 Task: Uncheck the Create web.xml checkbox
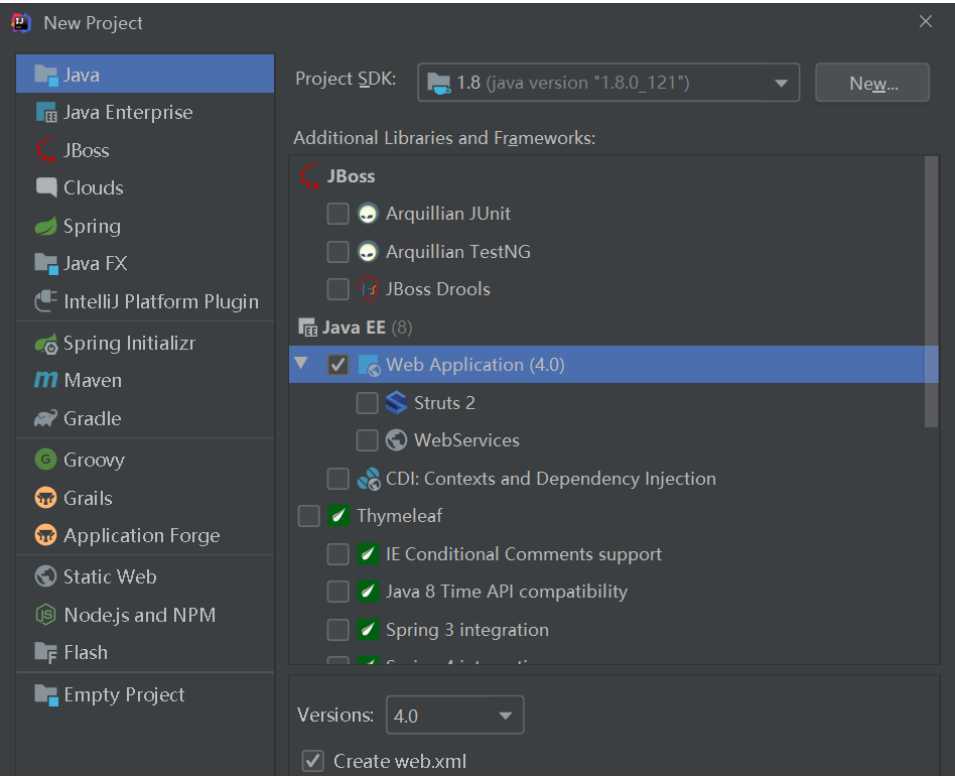313,761
